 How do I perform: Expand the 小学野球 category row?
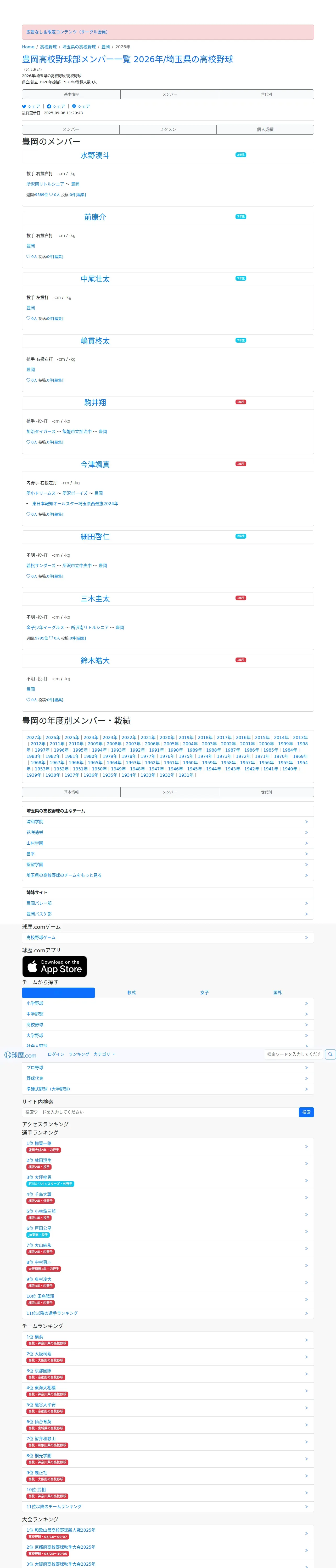(x=168, y=1004)
